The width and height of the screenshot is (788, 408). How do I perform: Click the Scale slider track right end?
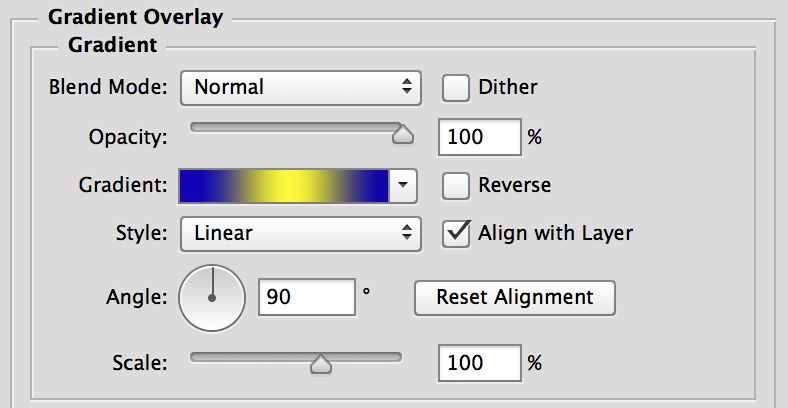[x=395, y=357]
